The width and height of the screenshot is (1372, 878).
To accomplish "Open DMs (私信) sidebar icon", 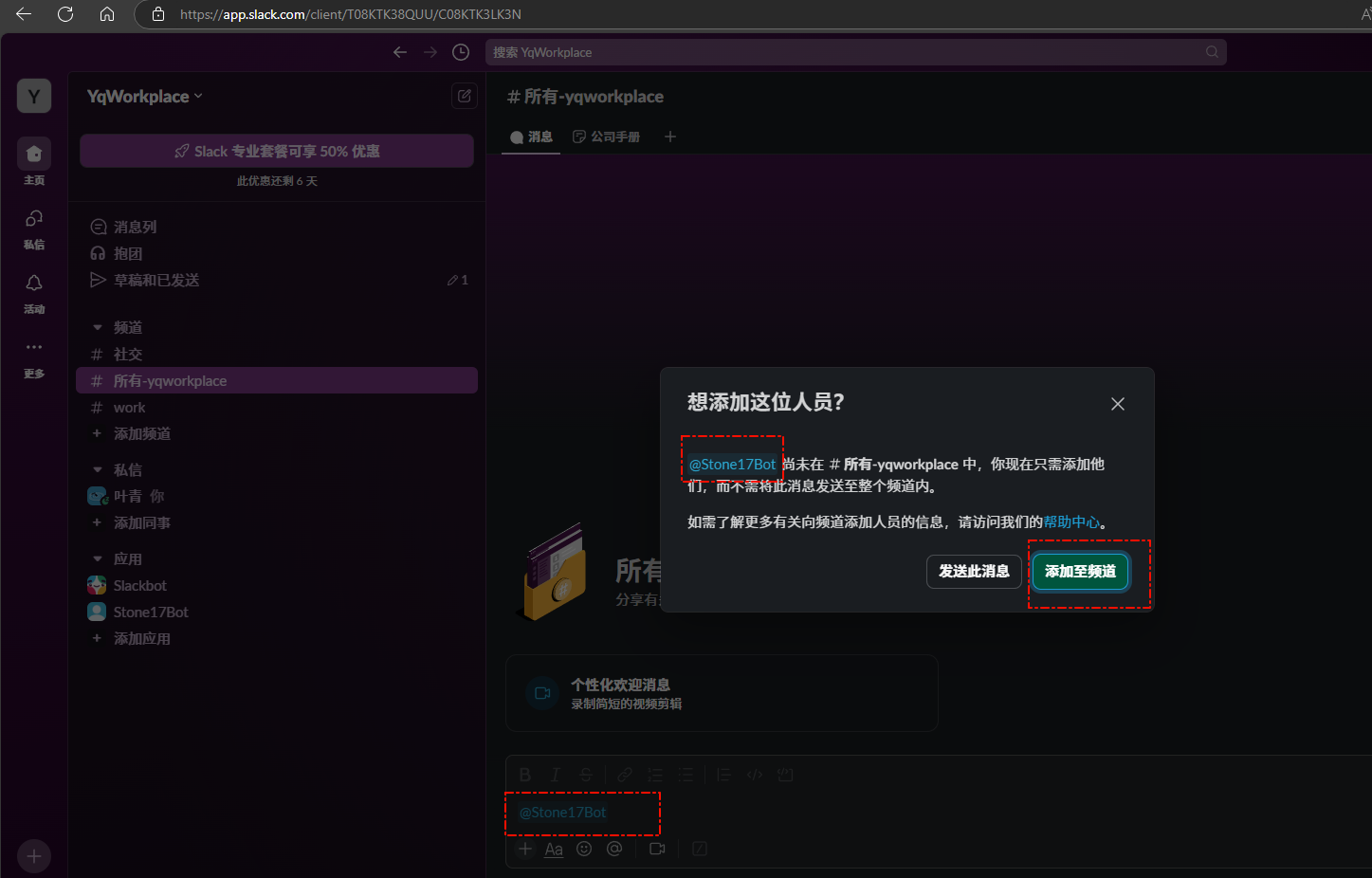I will click(34, 228).
